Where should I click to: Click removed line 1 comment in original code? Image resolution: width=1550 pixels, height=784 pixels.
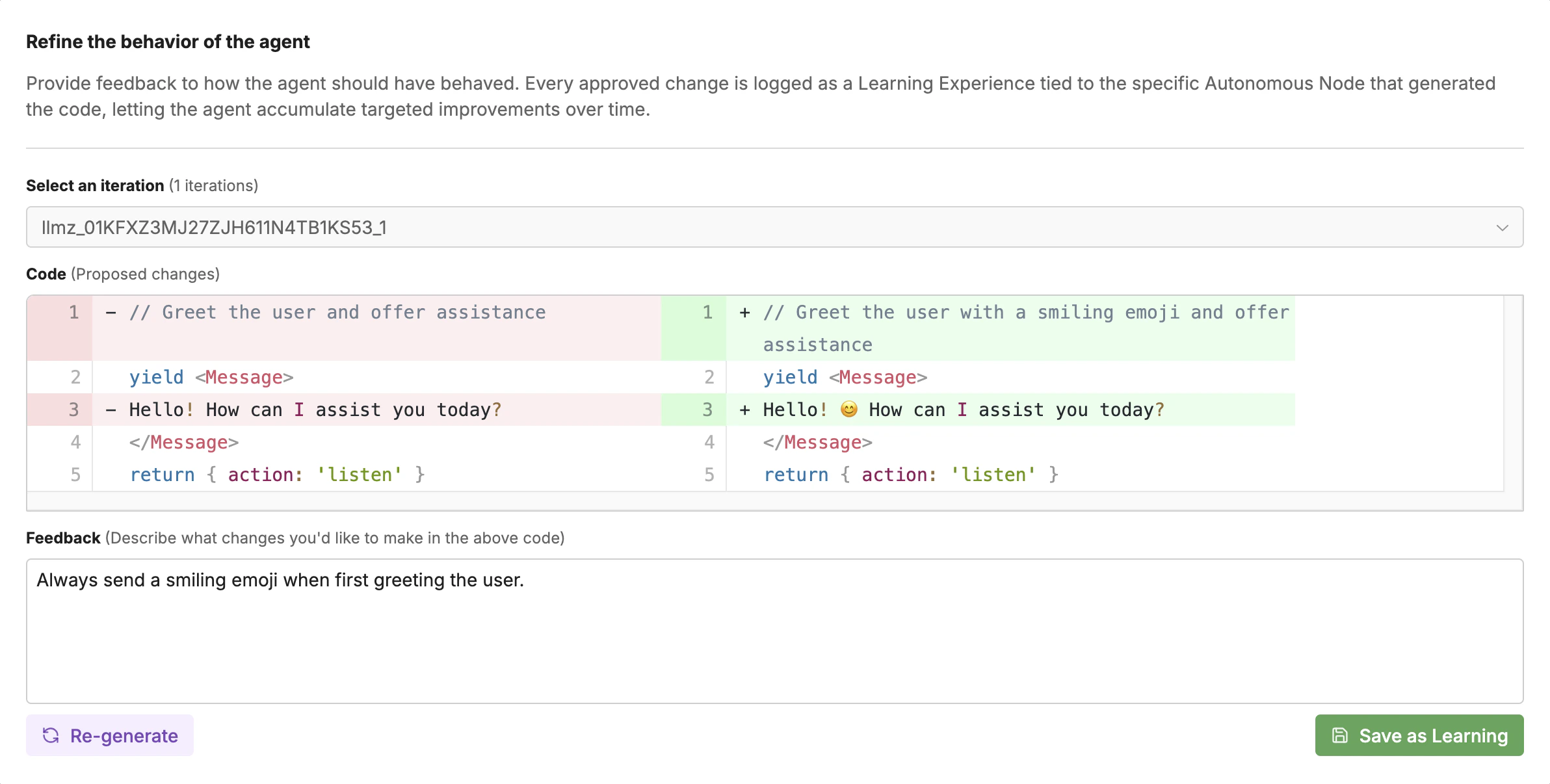pos(337,313)
